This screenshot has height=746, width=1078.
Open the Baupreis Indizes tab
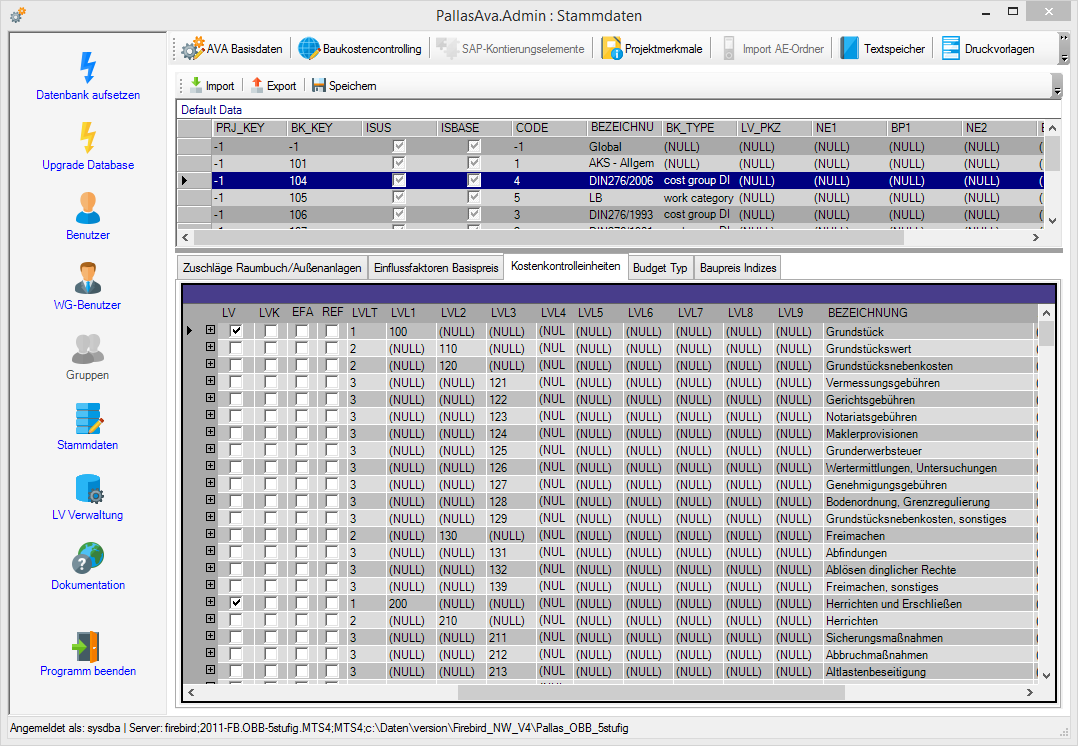(x=738, y=267)
